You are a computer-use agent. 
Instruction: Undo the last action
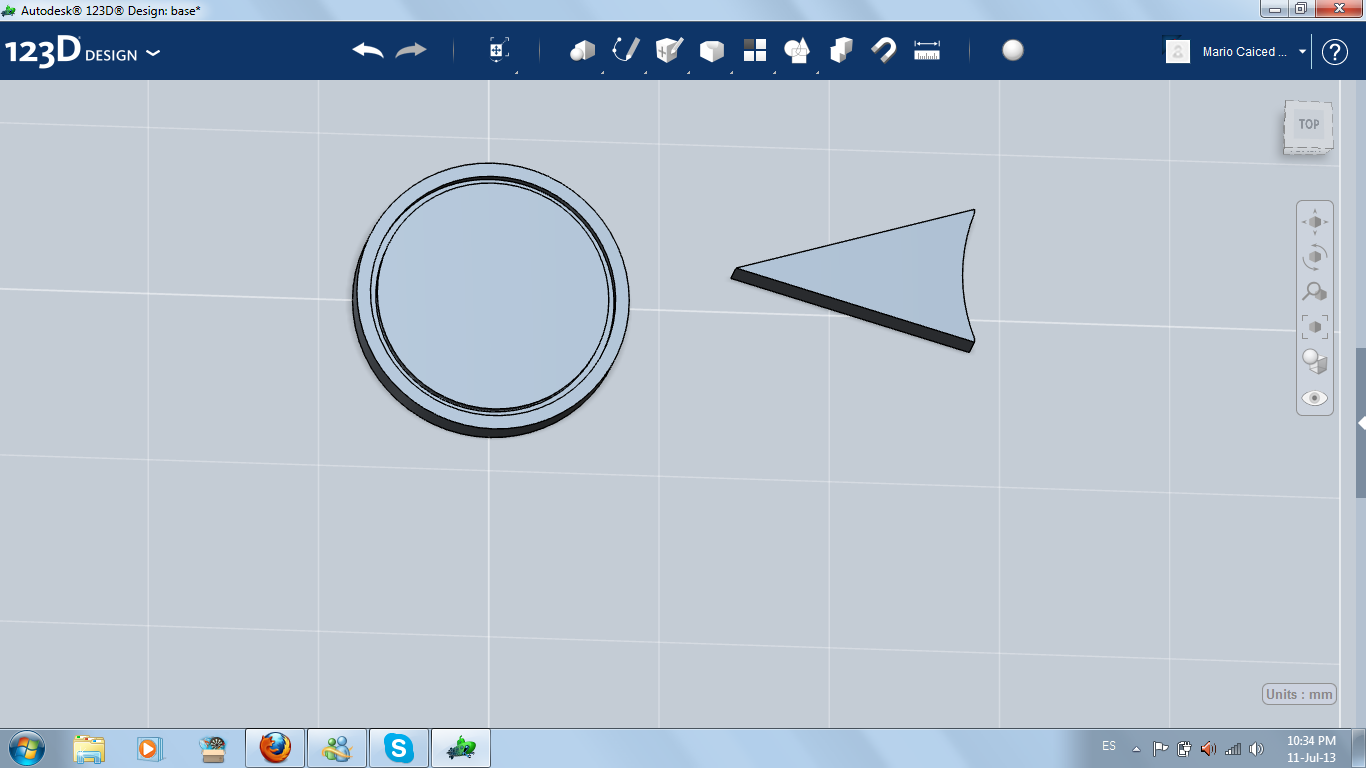point(368,50)
